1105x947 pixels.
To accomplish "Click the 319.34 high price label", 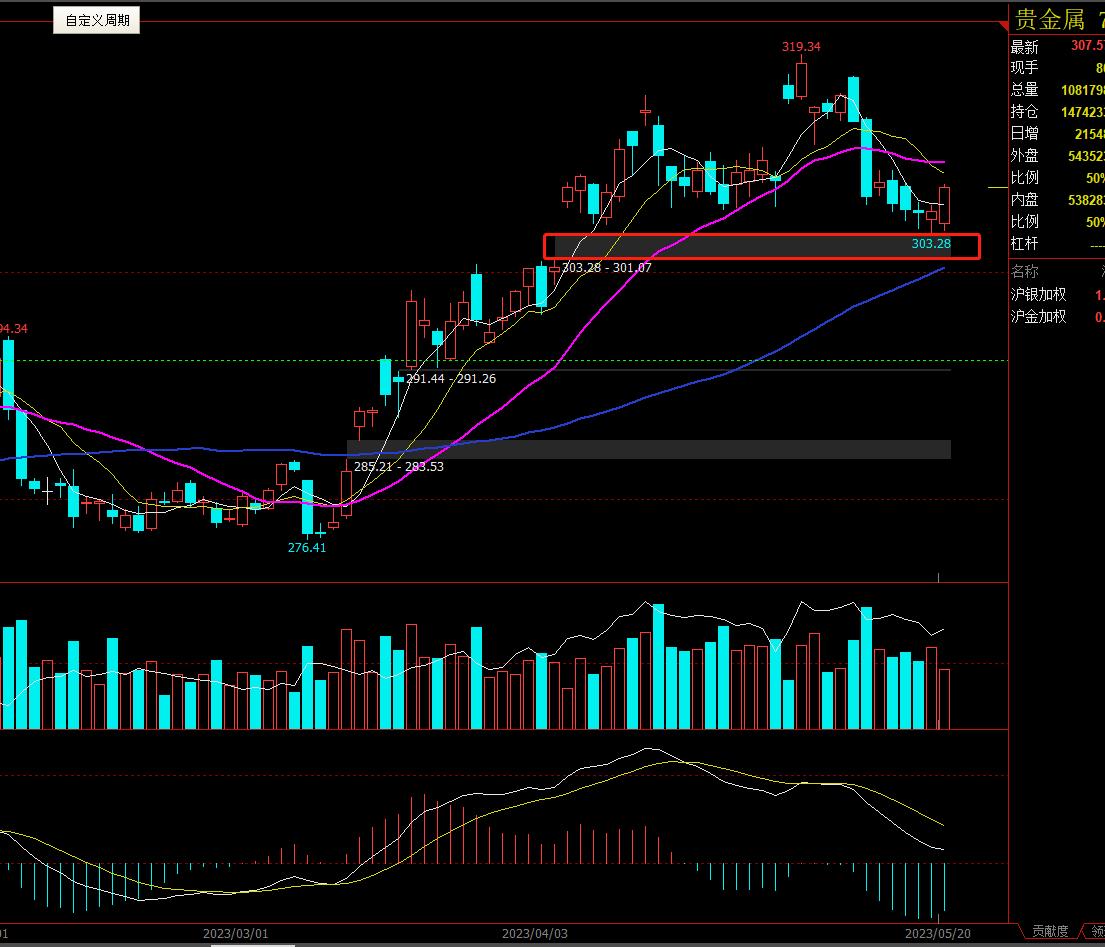I will click(x=801, y=47).
